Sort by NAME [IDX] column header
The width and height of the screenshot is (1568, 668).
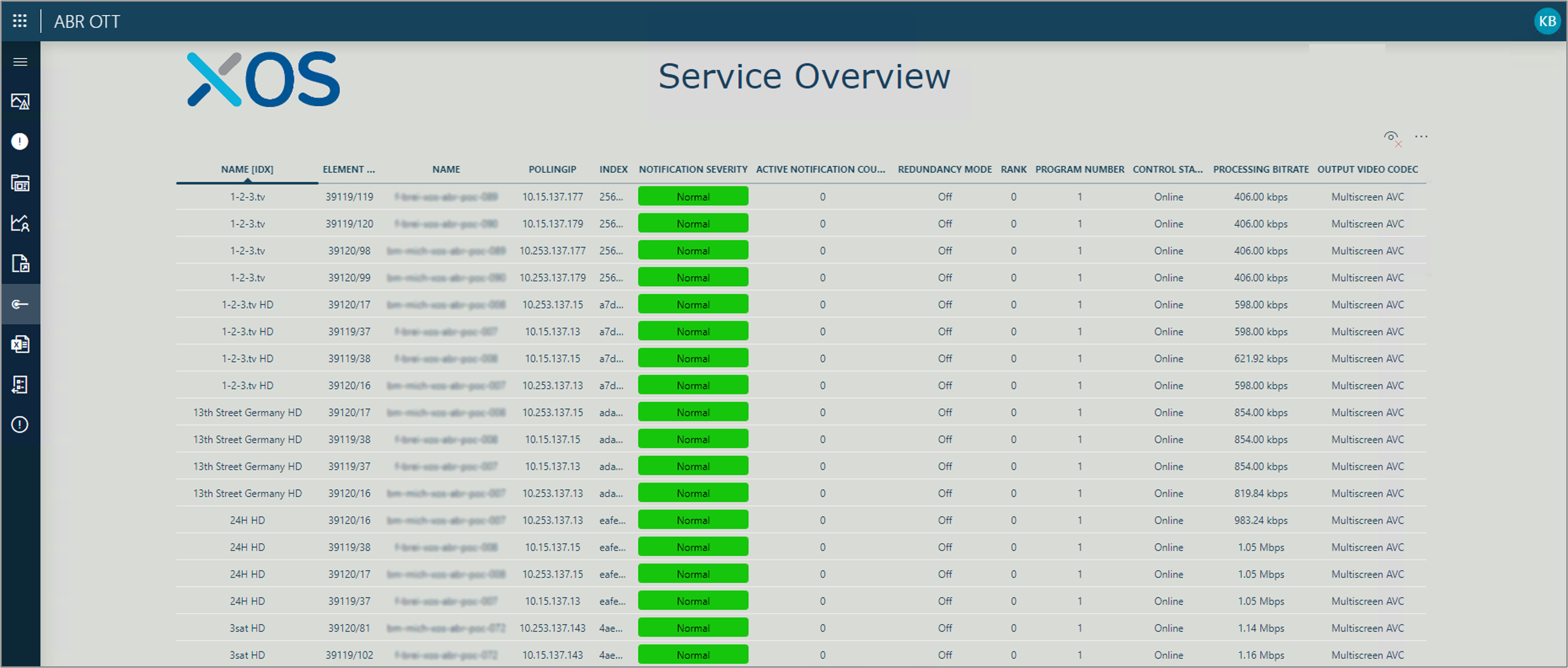tap(247, 169)
